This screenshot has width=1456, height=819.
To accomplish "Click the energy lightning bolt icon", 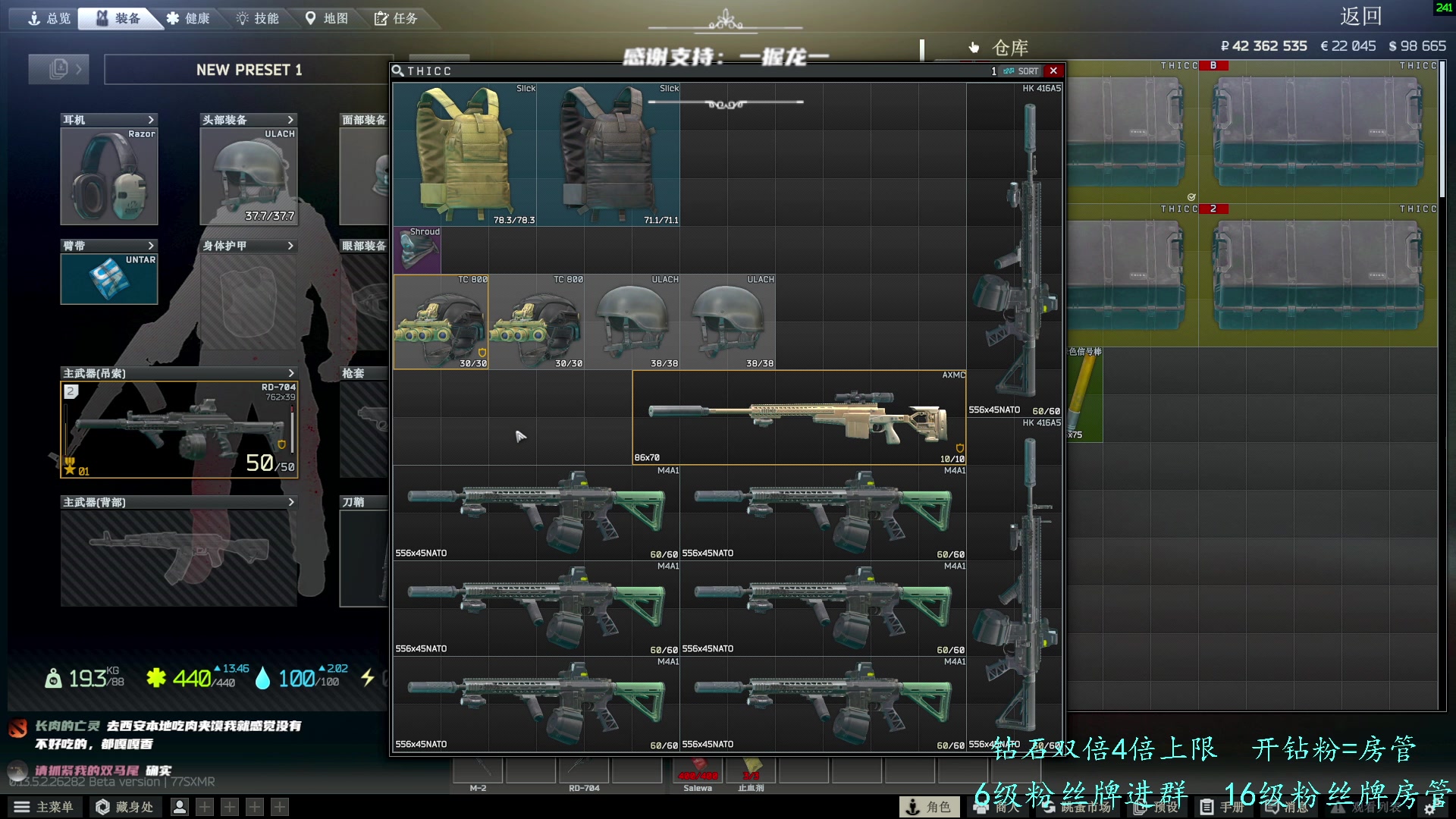I will click(368, 677).
